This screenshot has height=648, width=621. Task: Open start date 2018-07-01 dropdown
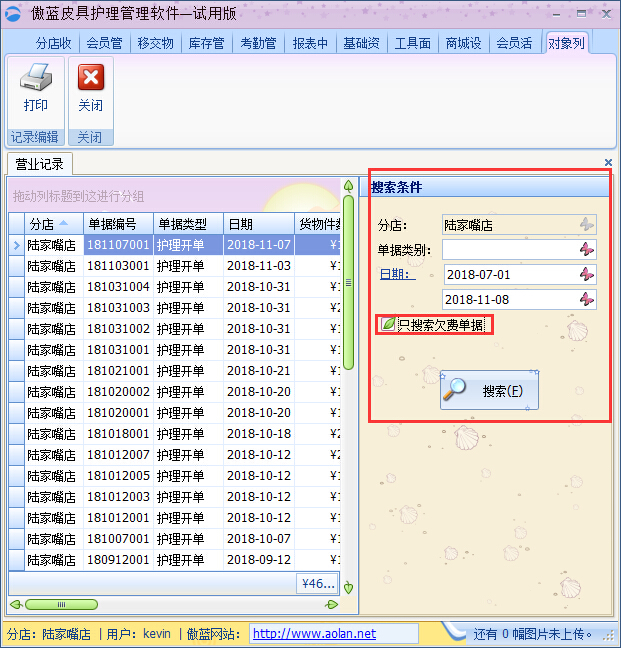(x=586, y=274)
